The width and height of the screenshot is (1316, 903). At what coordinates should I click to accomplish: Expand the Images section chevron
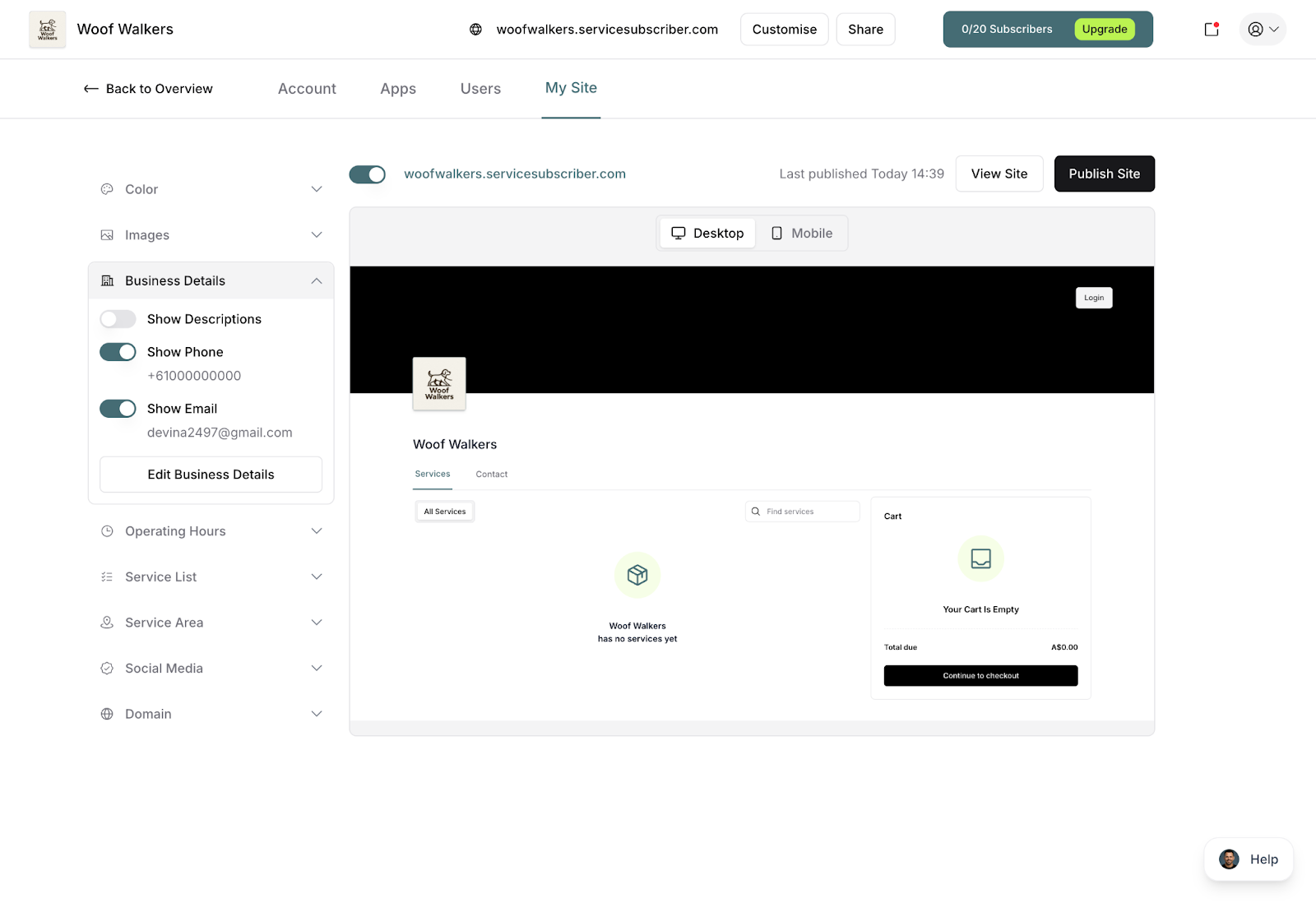[x=317, y=235]
